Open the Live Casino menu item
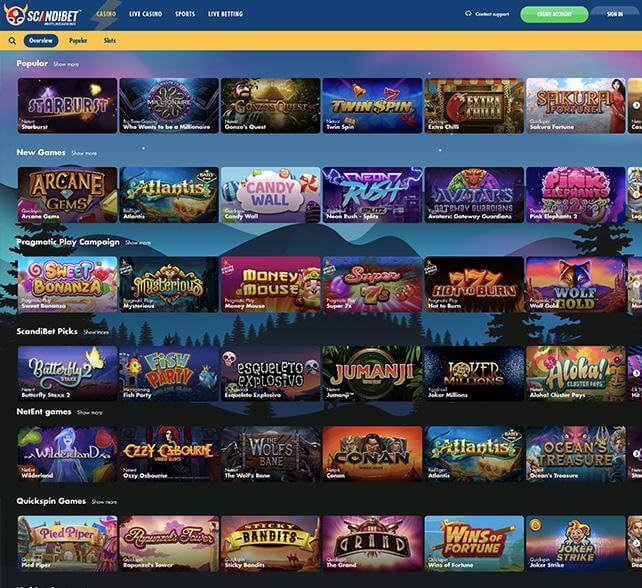642x588 pixels. click(145, 14)
